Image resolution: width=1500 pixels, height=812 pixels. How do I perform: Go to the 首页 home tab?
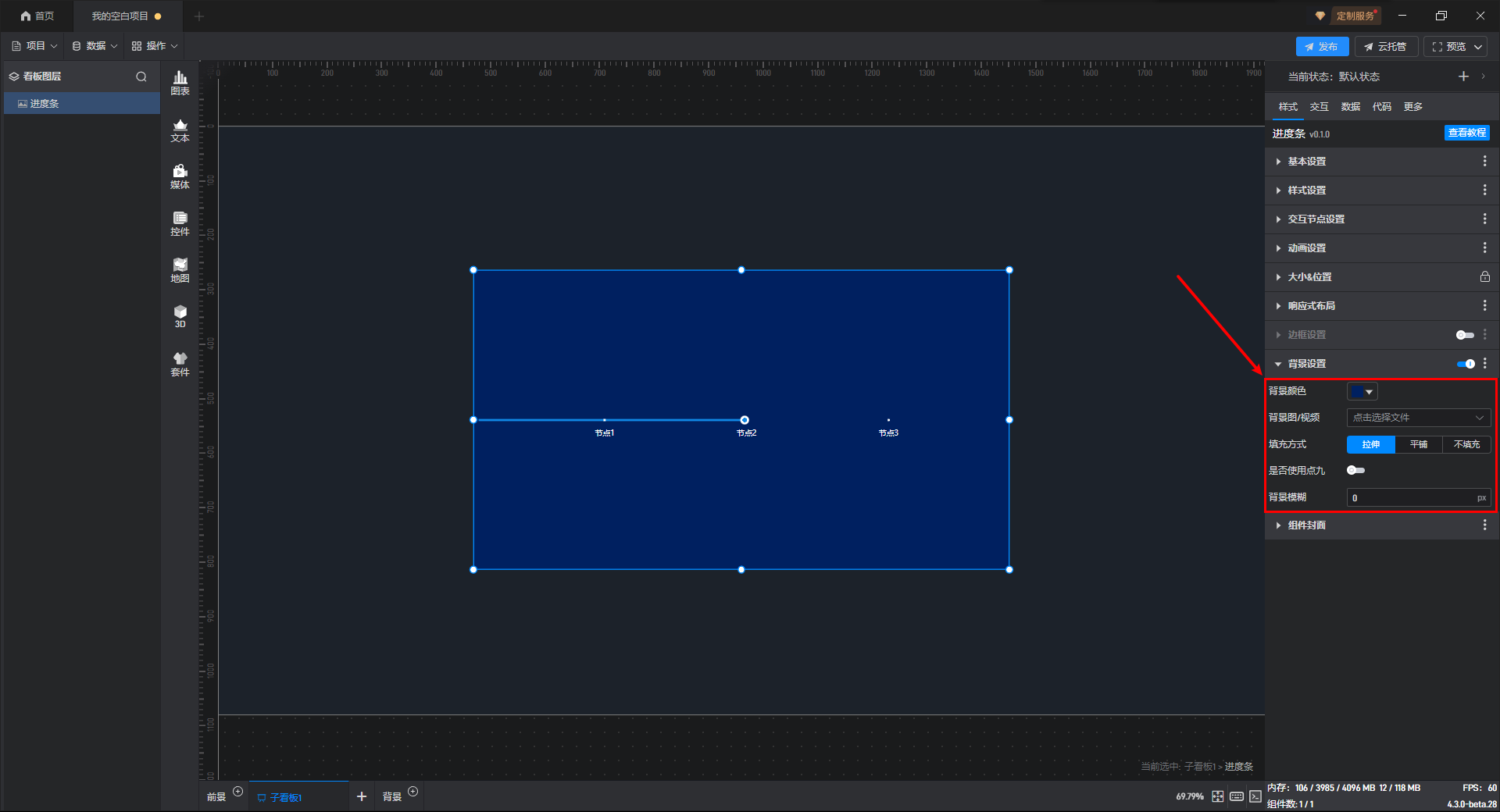(x=37, y=16)
